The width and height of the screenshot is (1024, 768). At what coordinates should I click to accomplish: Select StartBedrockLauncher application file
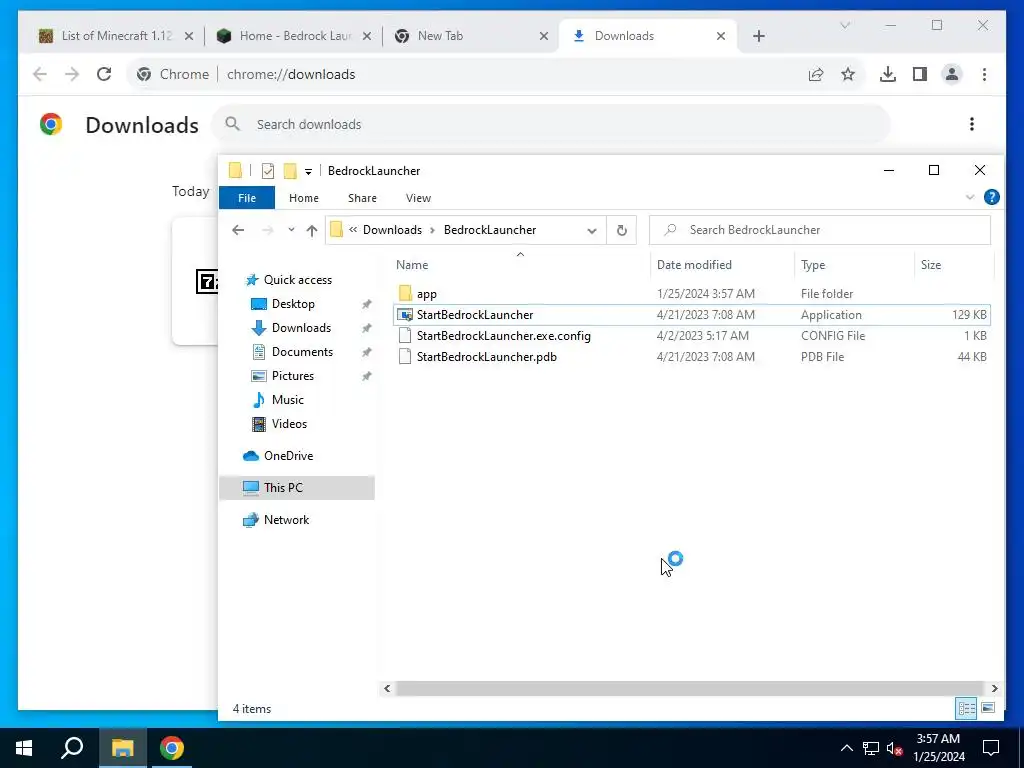point(692,315)
